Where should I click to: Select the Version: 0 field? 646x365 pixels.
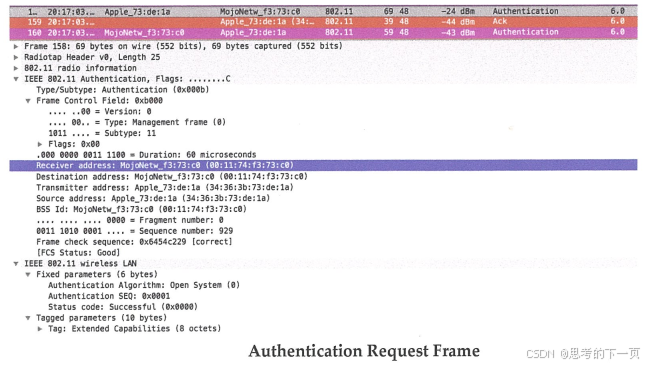tap(100, 112)
